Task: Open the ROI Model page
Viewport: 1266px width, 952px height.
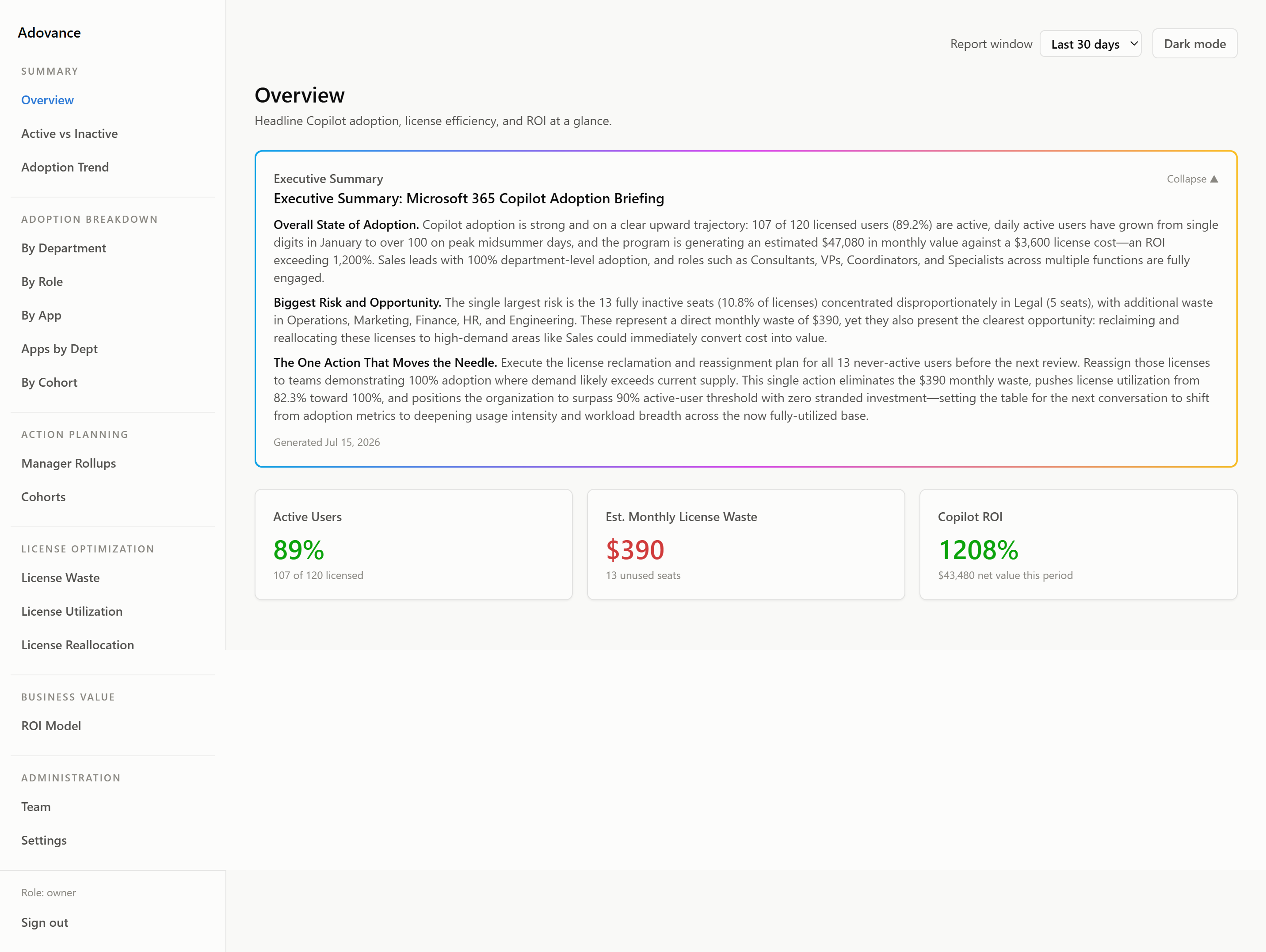Action: 51,726
